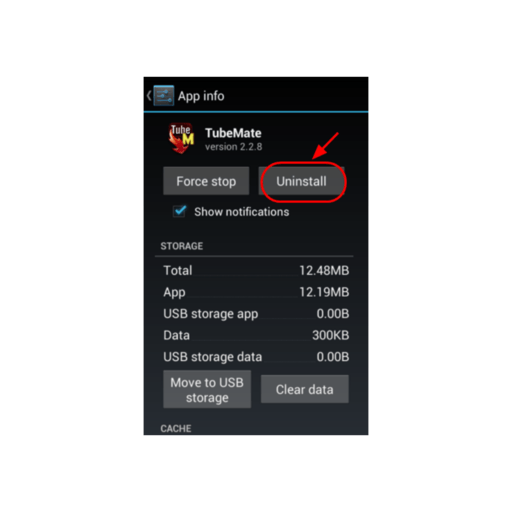Tap the Total 12.48MB storage row
Screen dimensions: 512x512
click(x=256, y=270)
